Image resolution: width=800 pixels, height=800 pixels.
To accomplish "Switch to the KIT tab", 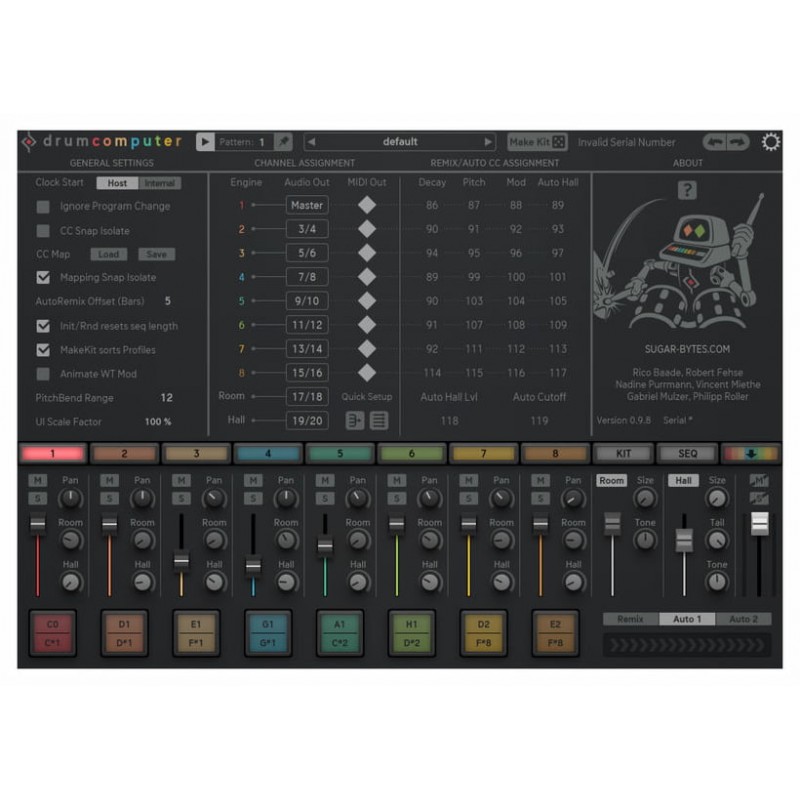I will coord(624,453).
